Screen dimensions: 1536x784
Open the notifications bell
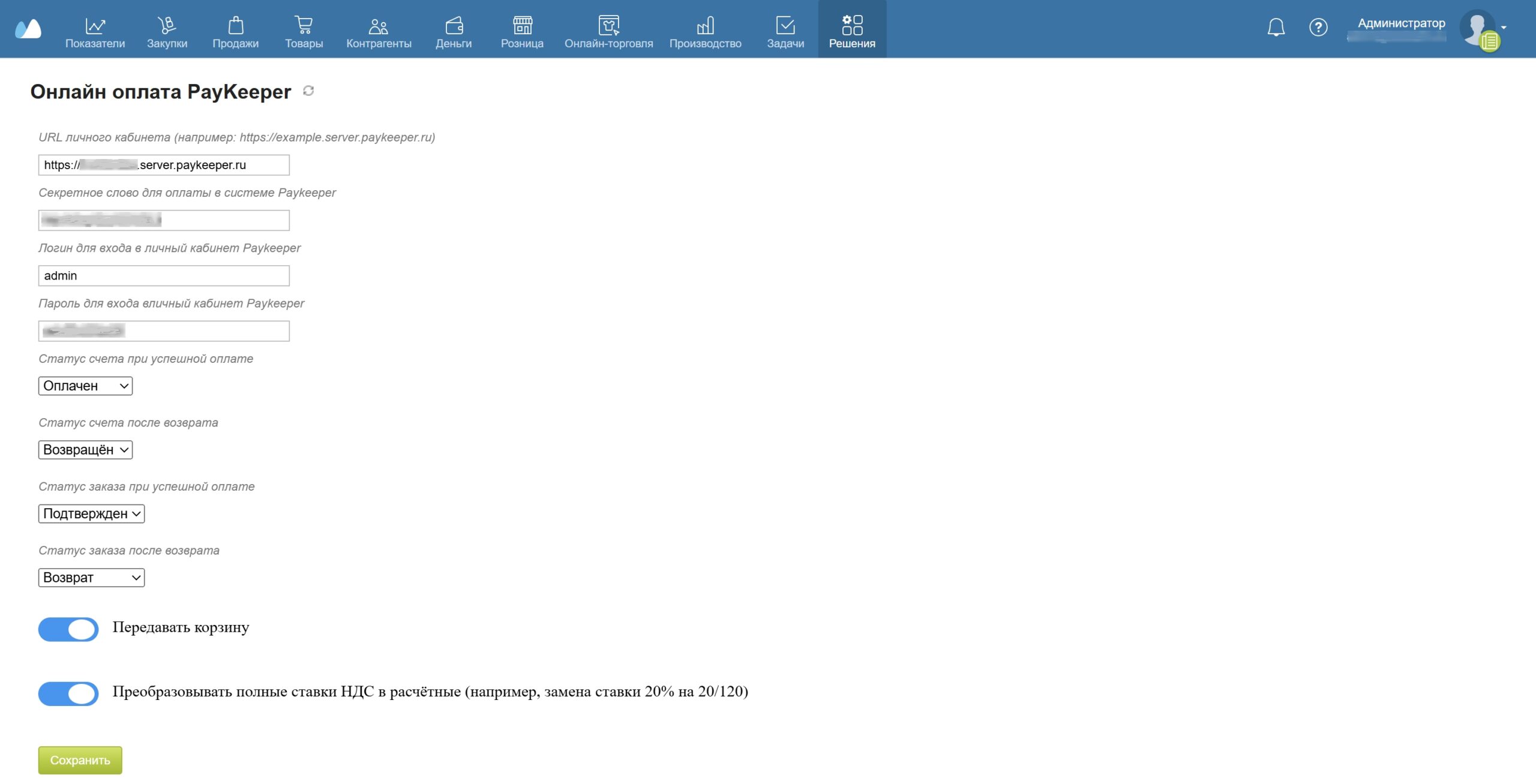coord(1276,28)
